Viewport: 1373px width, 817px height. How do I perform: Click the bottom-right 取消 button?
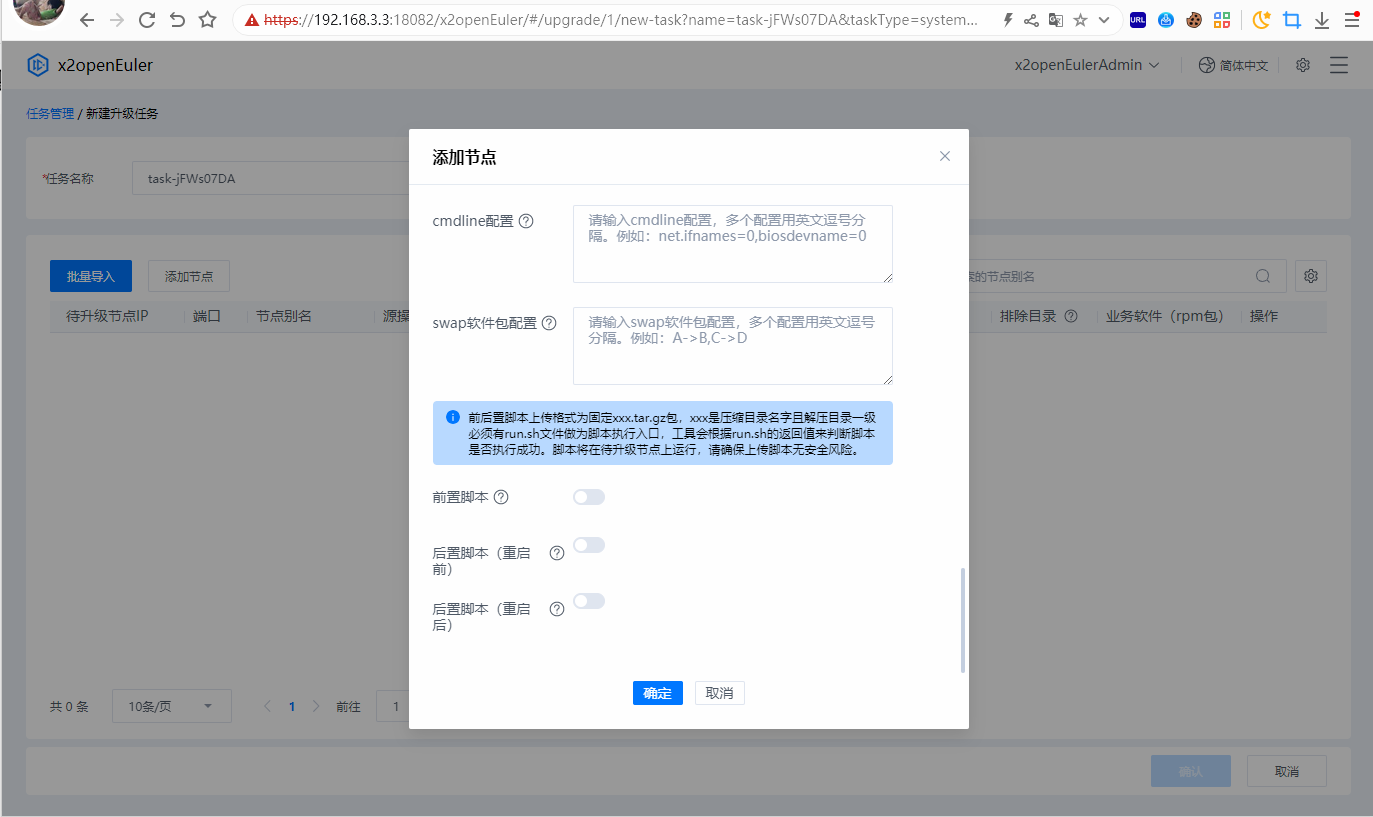1287,771
